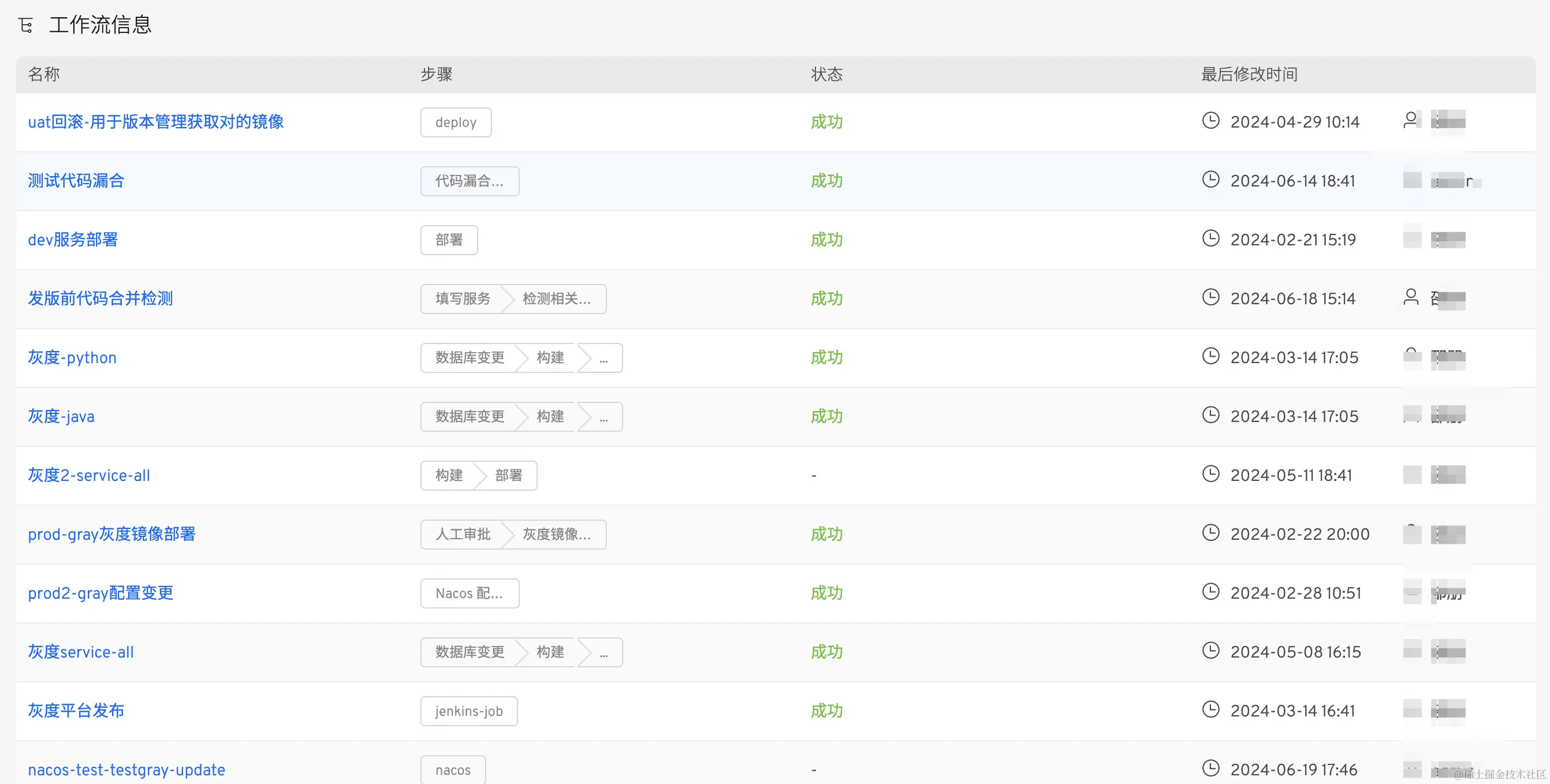Screen dimensions: 1550x784
Task: Expand hidden steps in 灰度service-all row
Action: tap(603, 653)
